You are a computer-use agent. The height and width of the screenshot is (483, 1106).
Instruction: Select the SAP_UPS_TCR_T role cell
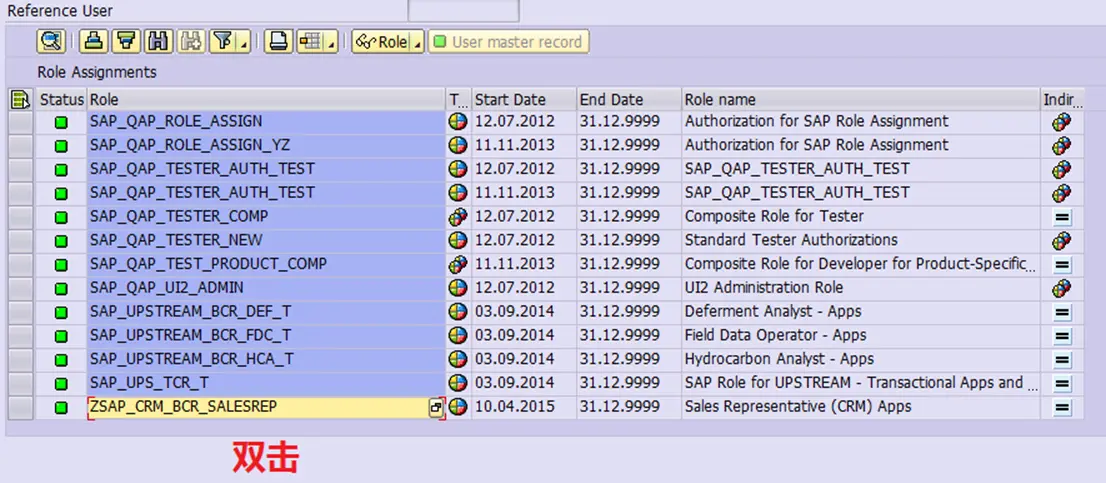[x=267, y=383]
